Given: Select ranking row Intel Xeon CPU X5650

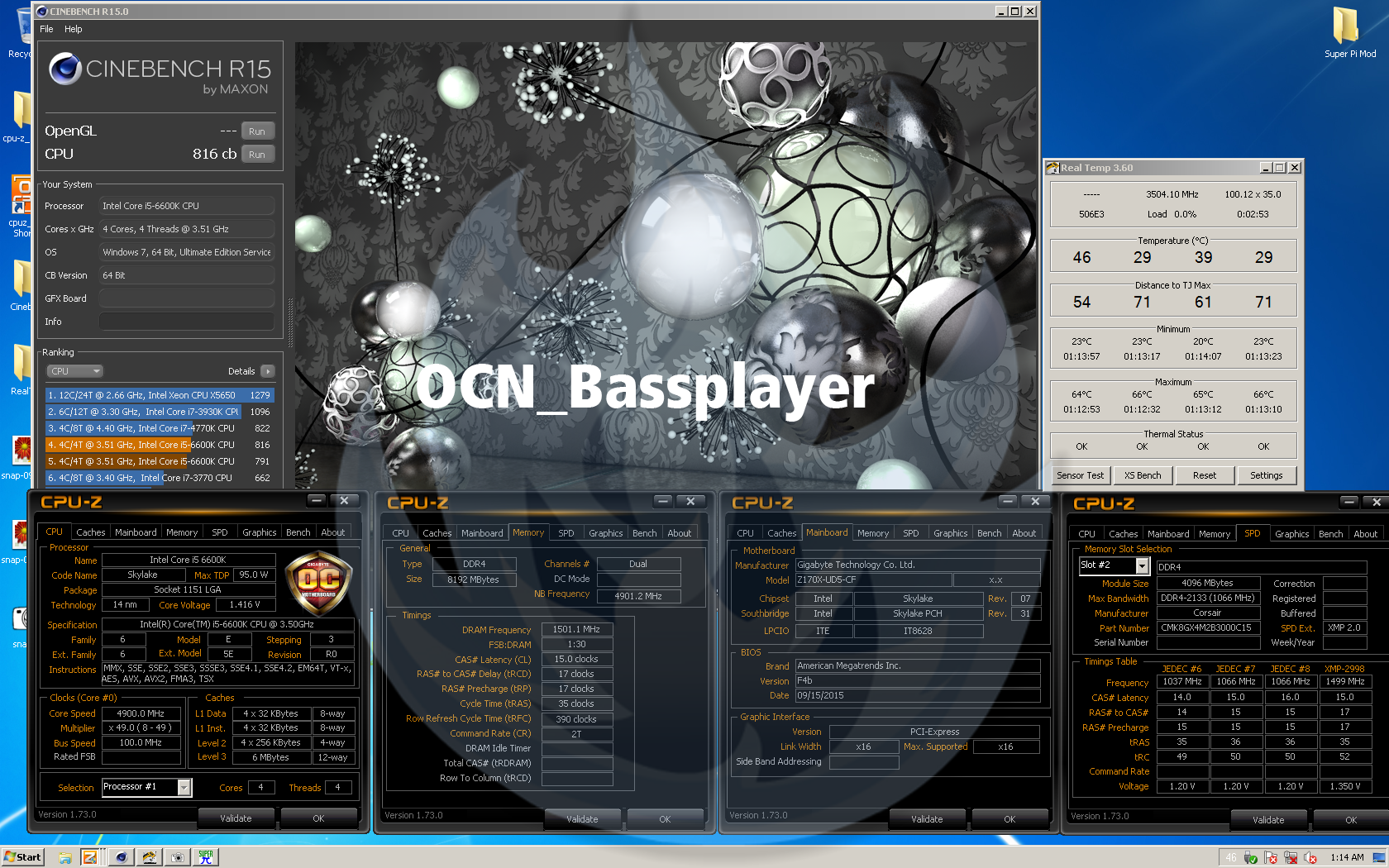Looking at the screenshot, I should pyautogui.click(x=159, y=395).
